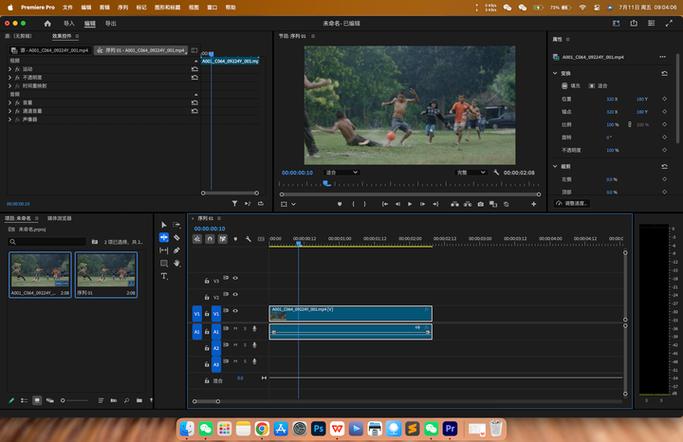Toggle linked selection in timeline
The image size is (683, 442).
point(223,239)
